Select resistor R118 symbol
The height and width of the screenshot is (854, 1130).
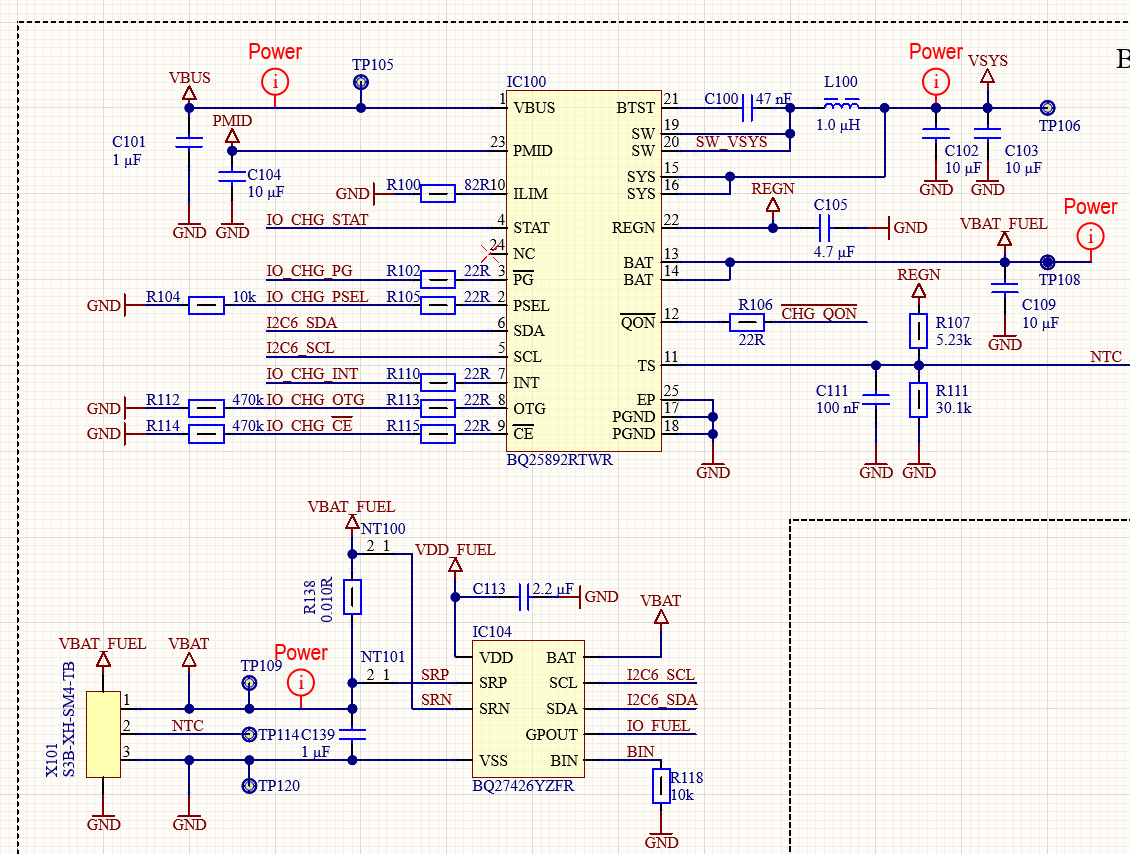(x=661, y=786)
